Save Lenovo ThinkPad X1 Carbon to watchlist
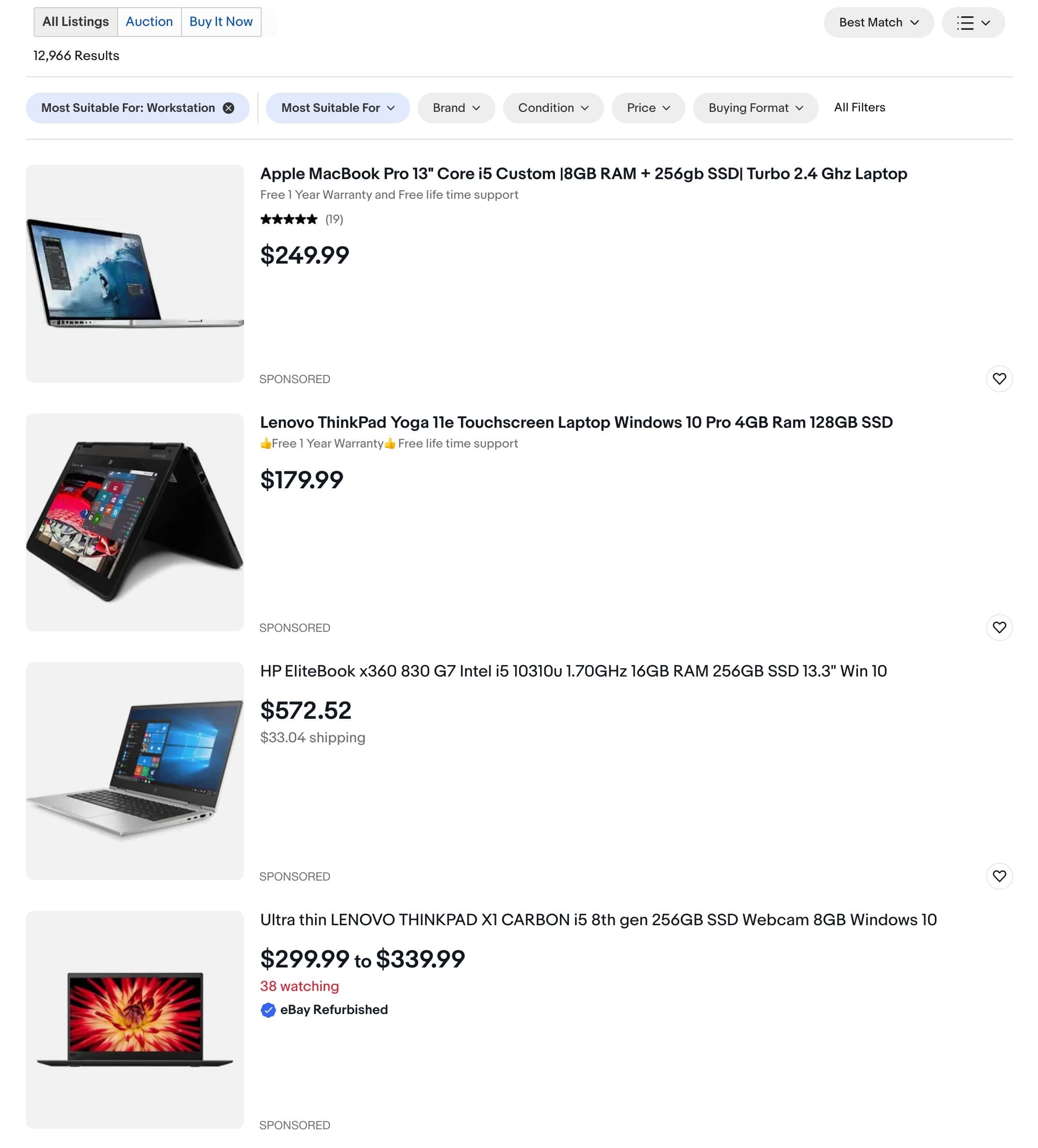The image size is (1038, 1148). click(998, 1124)
